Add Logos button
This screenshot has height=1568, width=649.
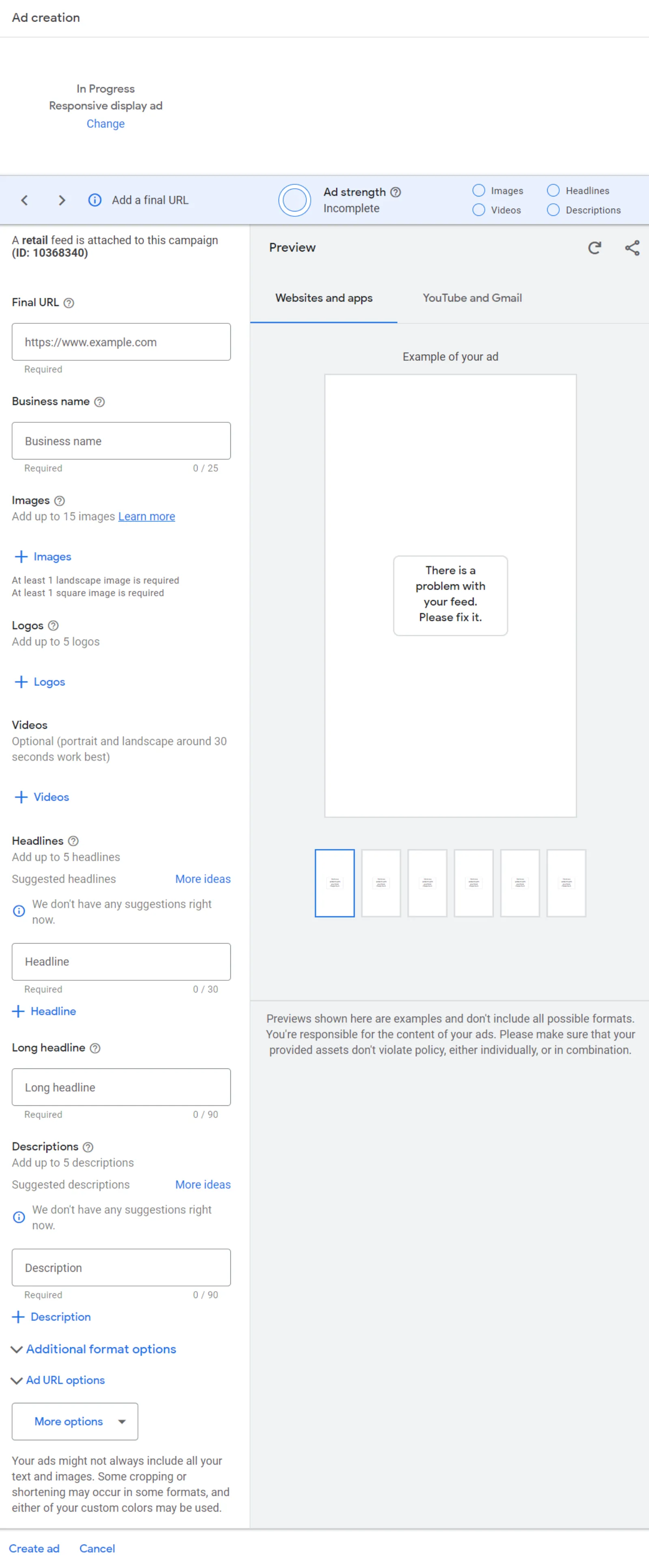[x=39, y=682]
